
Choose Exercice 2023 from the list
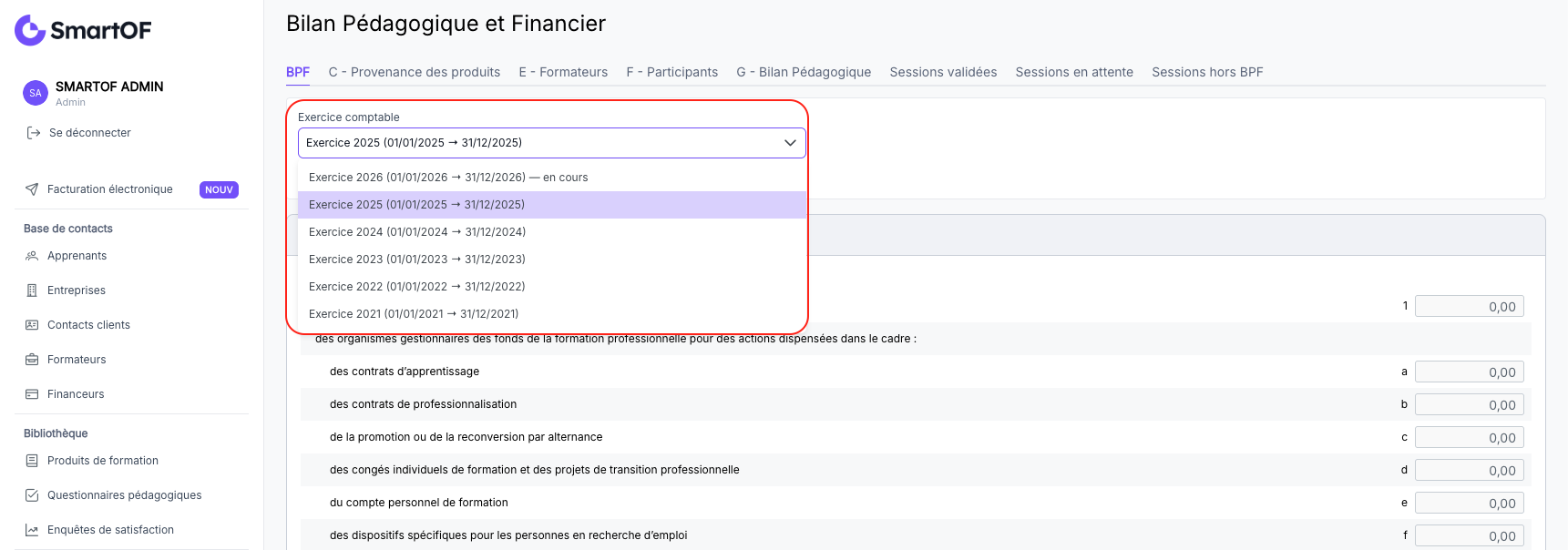coord(552,260)
